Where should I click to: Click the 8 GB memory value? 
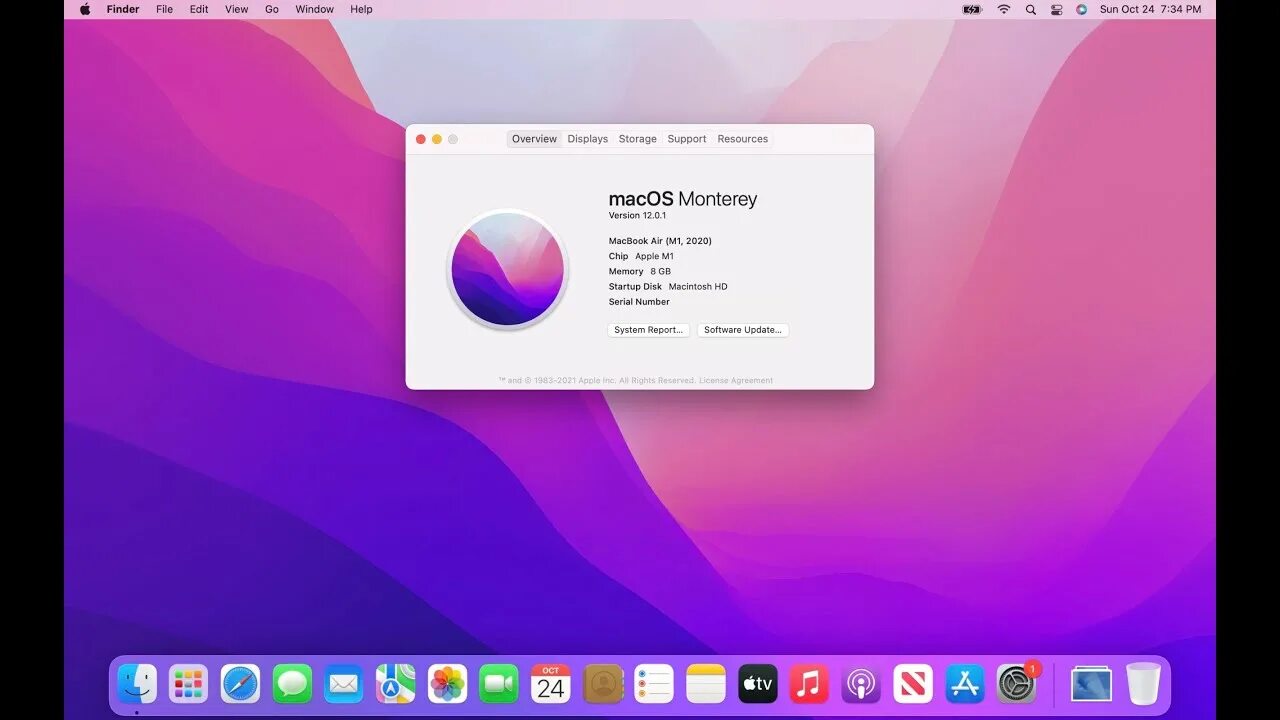pyautogui.click(x=661, y=272)
